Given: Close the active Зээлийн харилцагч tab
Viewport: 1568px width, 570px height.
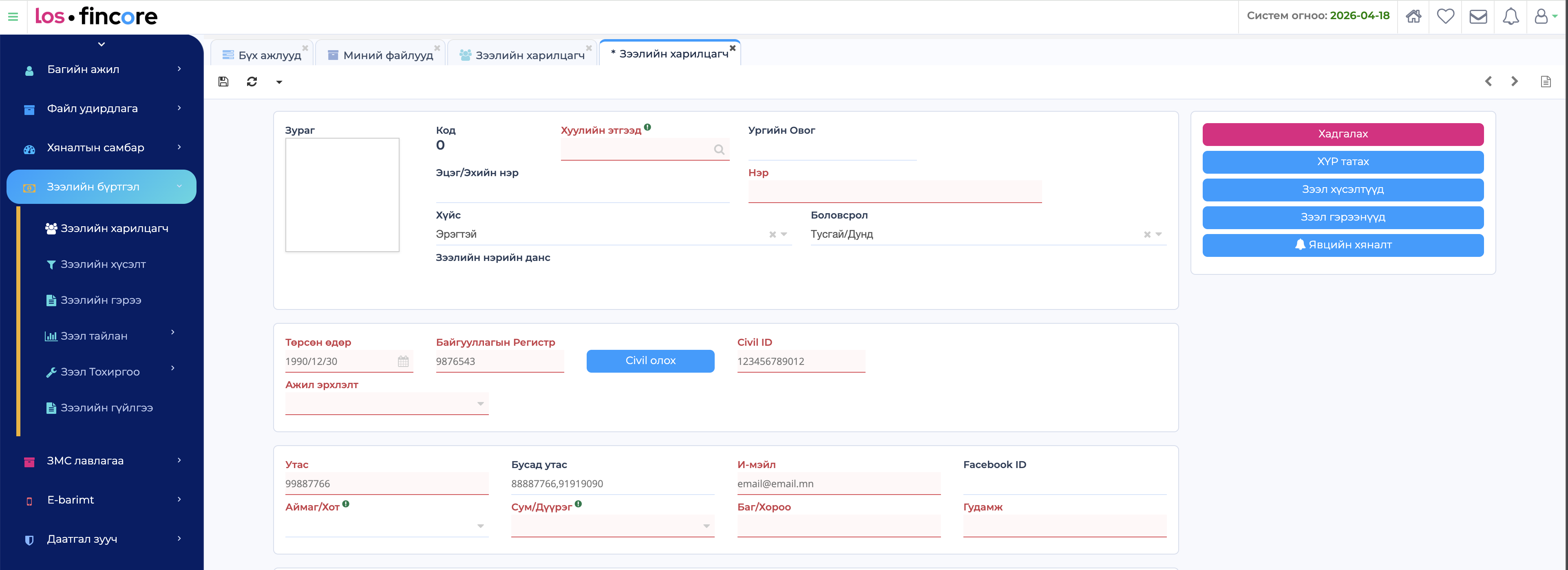Looking at the screenshot, I should [x=733, y=48].
